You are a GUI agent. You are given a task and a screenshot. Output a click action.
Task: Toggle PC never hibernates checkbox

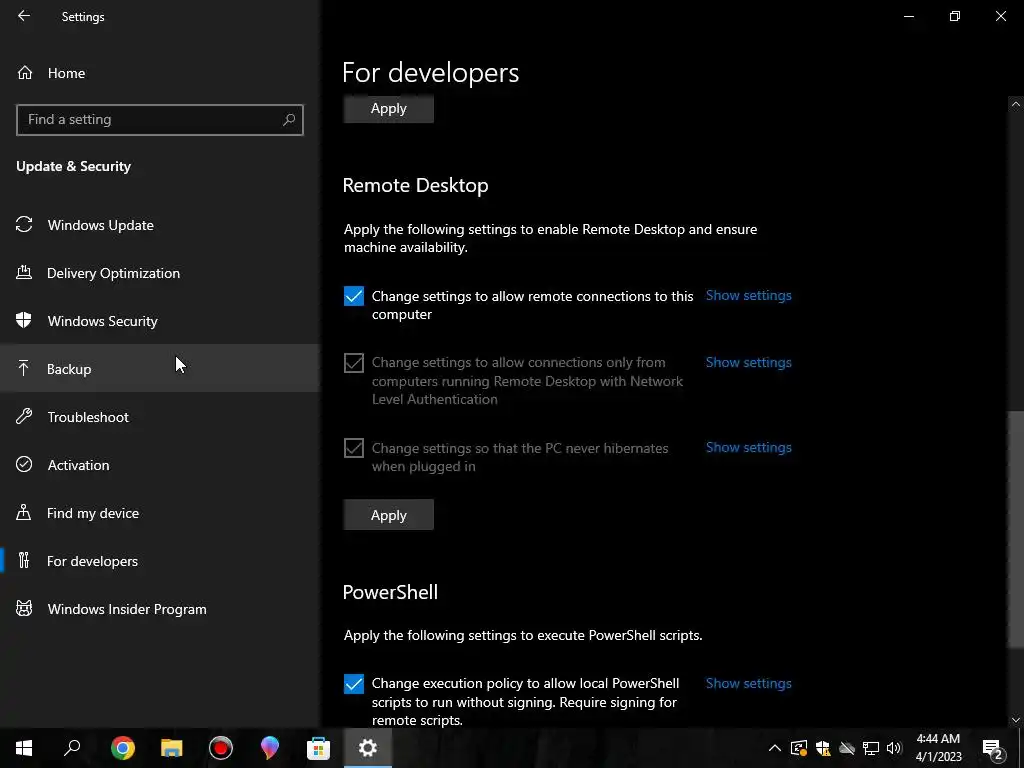[354, 448]
